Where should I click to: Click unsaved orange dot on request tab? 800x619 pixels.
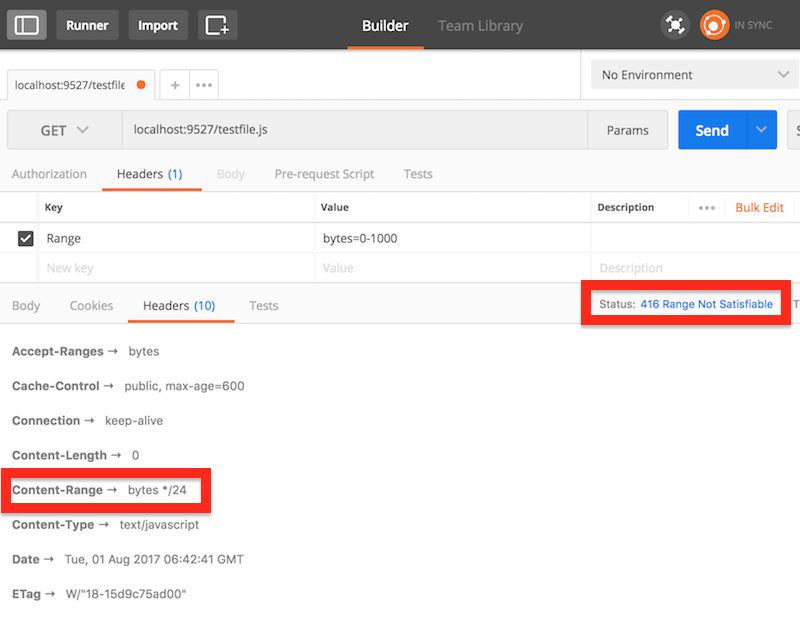click(141, 85)
